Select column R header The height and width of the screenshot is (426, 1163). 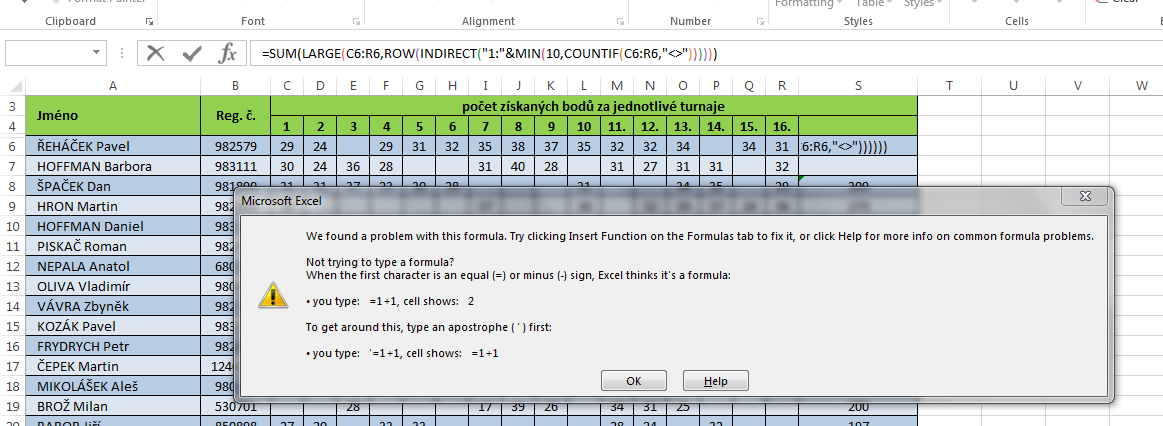point(782,86)
